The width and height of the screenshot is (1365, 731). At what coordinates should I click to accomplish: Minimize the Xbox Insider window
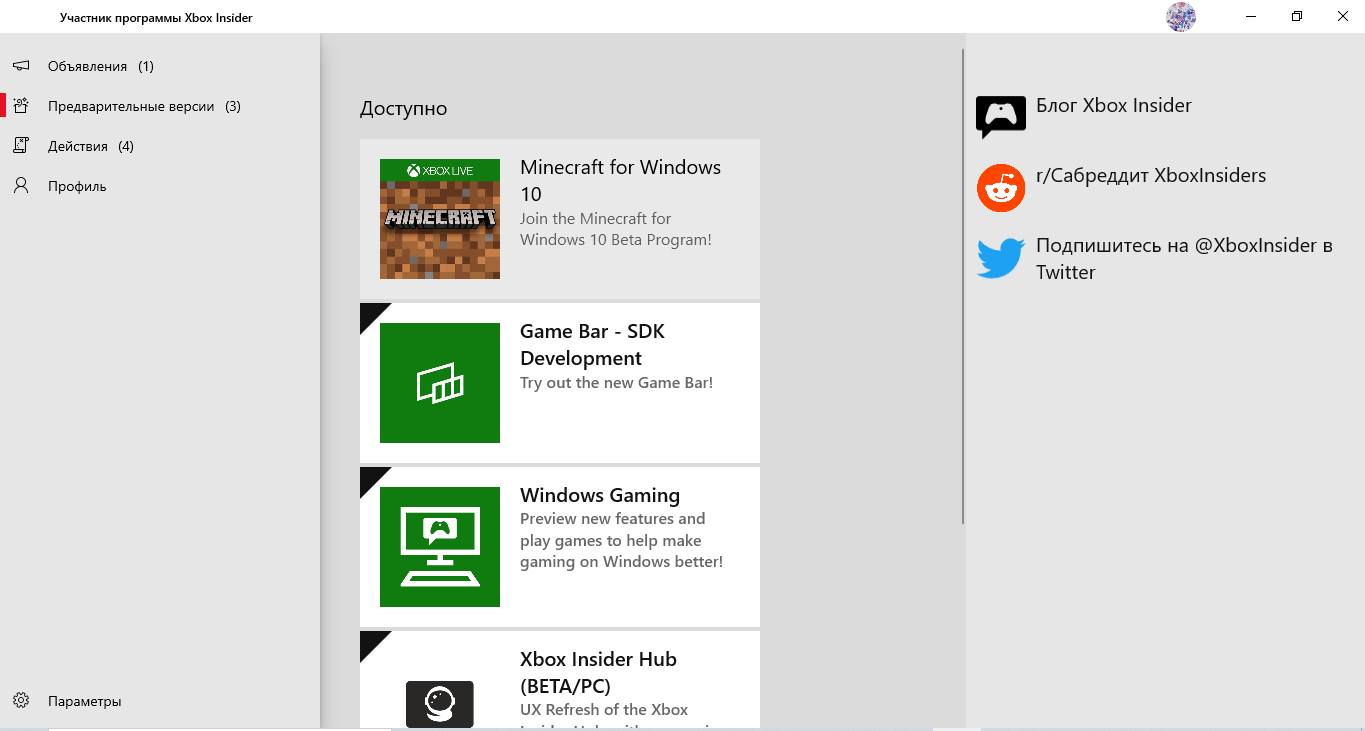pyautogui.click(x=1252, y=16)
